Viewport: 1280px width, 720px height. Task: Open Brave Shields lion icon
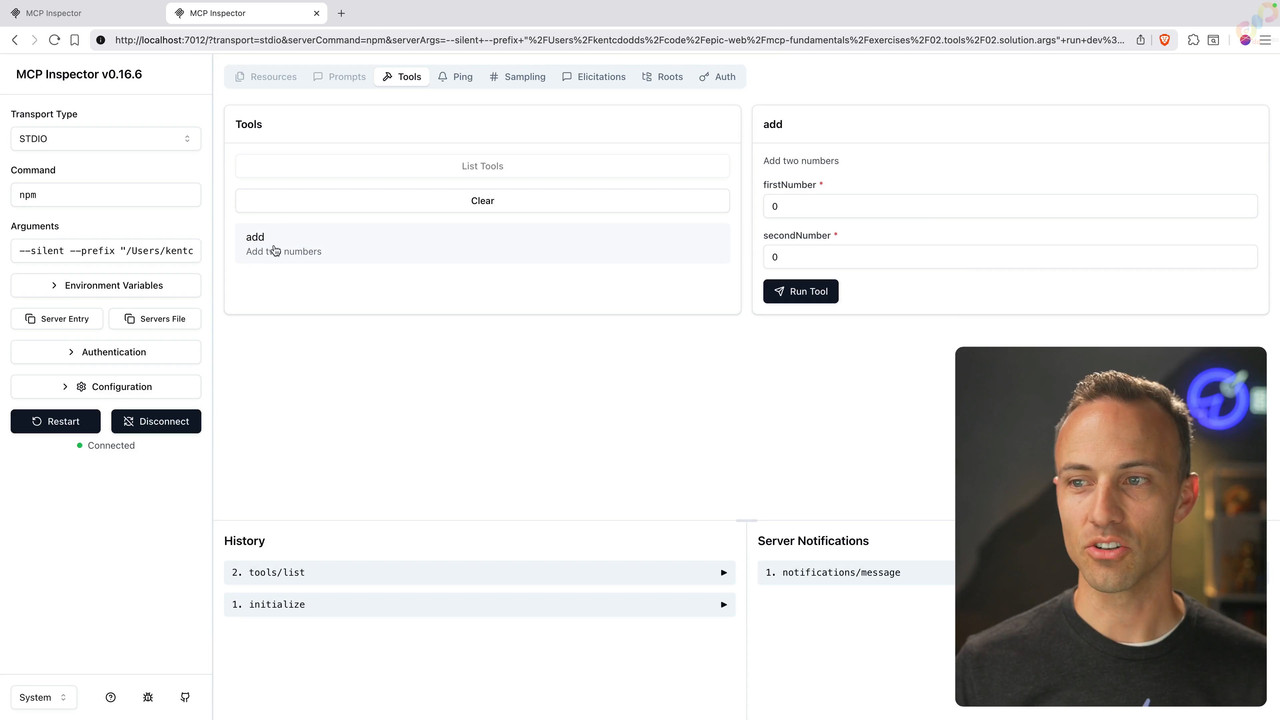point(1164,40)
